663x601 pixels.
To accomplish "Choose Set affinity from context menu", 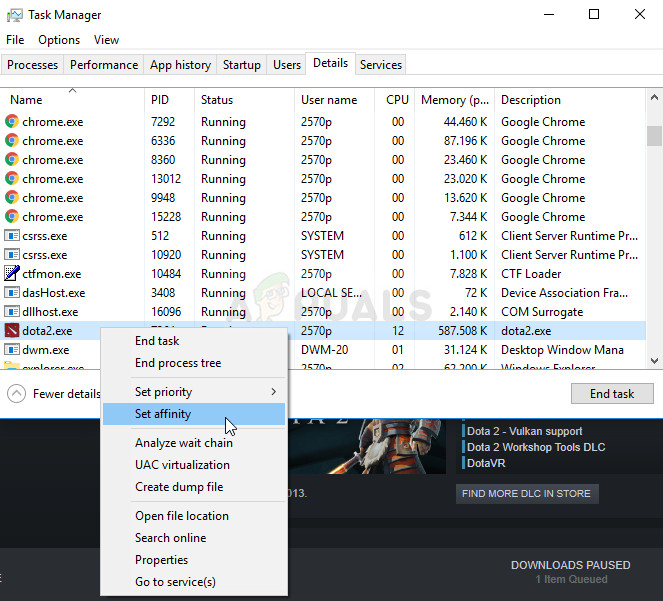I will point(163,414).
